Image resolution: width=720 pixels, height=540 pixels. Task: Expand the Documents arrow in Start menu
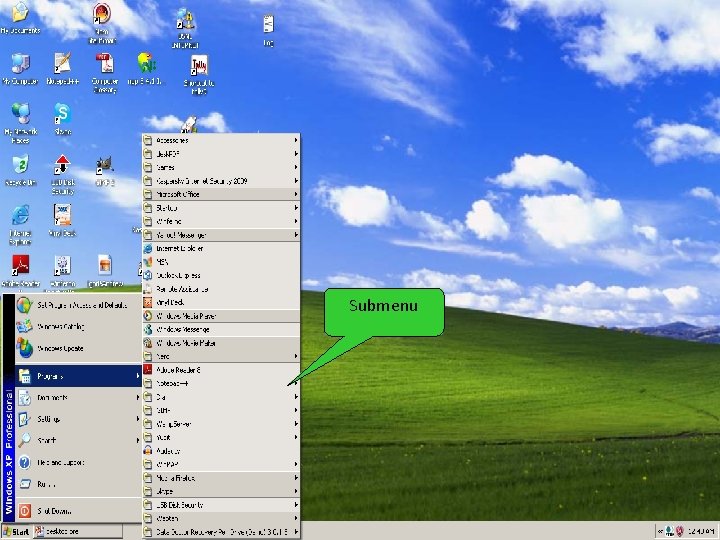click(137, 397)
